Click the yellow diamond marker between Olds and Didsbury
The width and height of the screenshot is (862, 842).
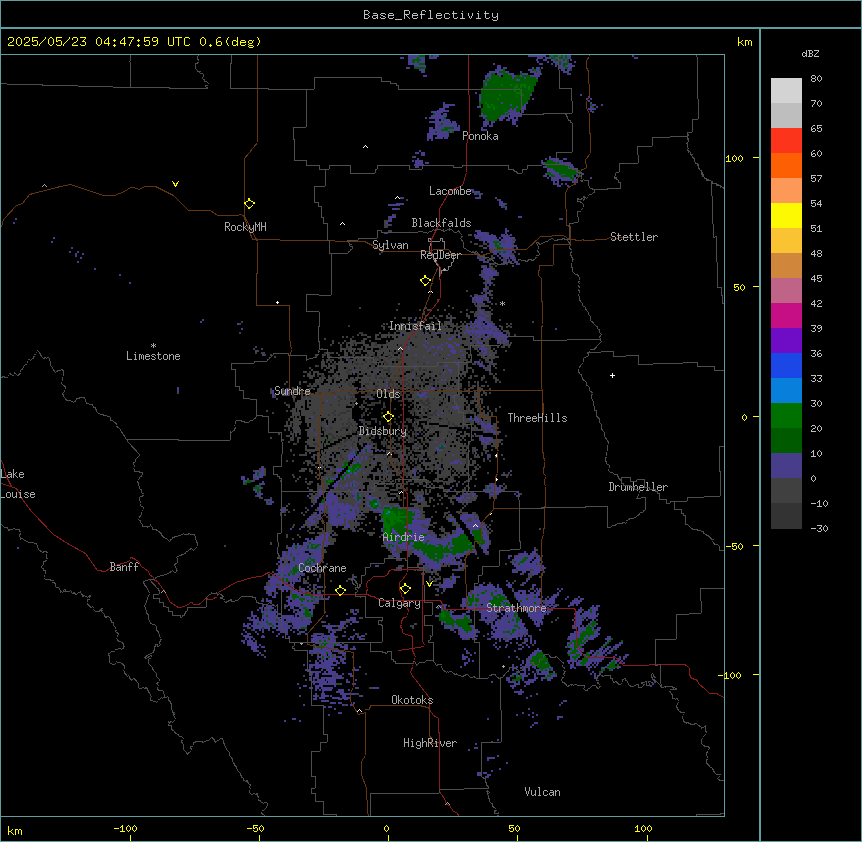388,417
